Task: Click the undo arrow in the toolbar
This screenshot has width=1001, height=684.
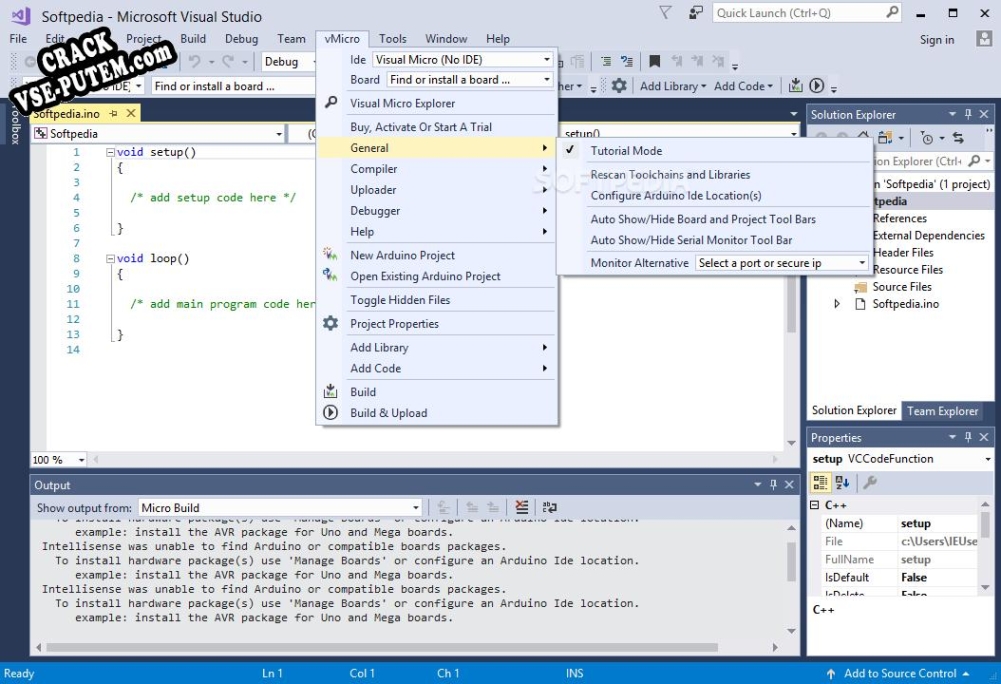Action: 194,61
